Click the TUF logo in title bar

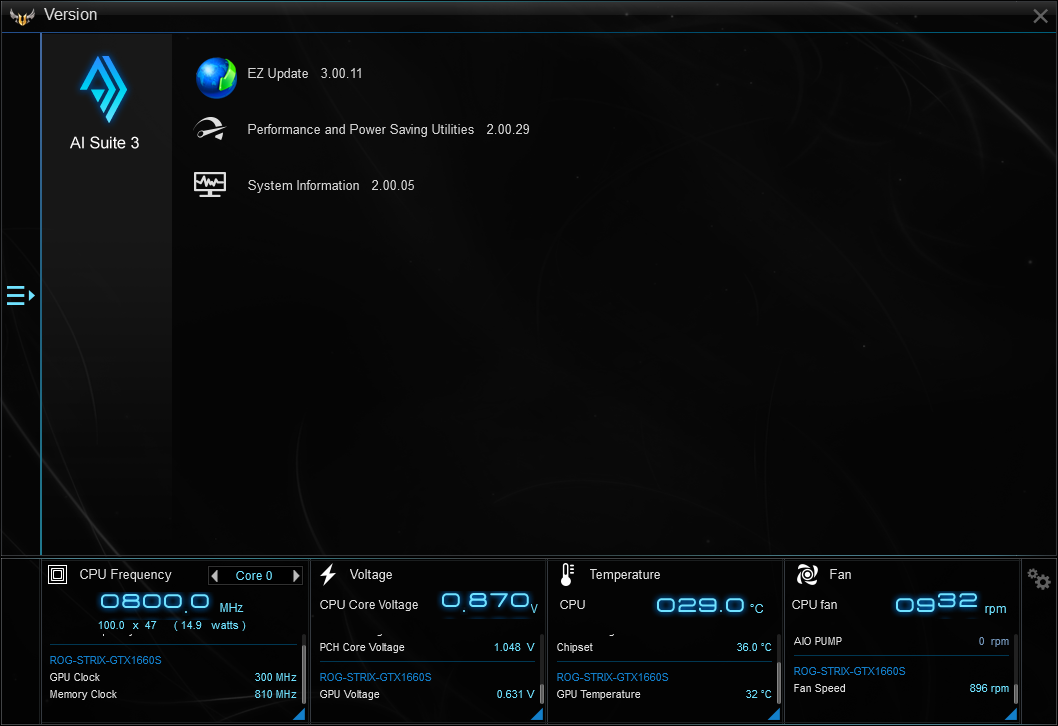22,16
